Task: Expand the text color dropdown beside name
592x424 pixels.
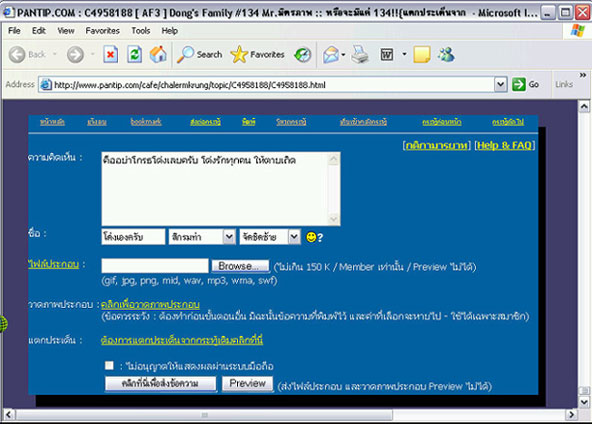Action: point(229,237)
